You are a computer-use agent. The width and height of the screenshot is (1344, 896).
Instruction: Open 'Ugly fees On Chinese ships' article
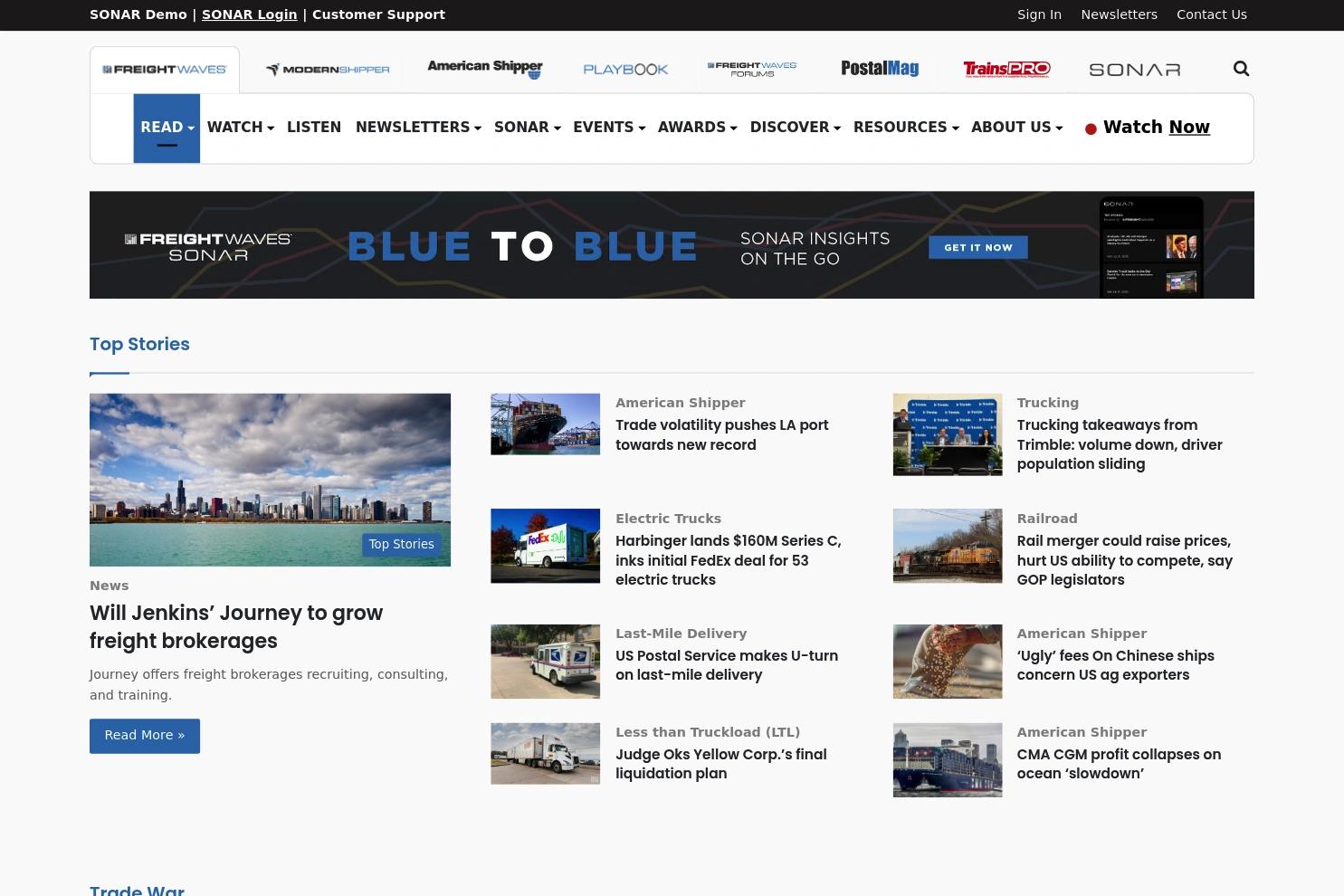pos(1116,665)
